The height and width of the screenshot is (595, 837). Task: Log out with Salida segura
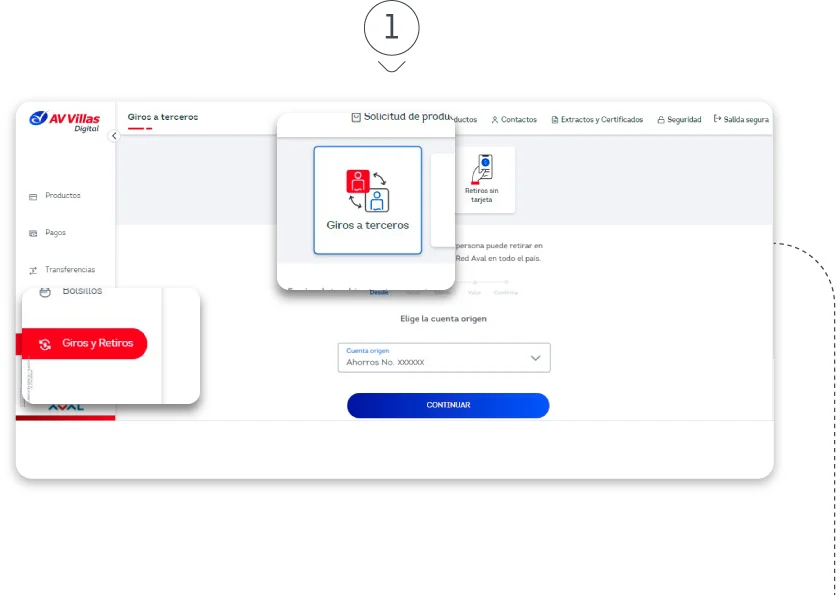[741, 119]
